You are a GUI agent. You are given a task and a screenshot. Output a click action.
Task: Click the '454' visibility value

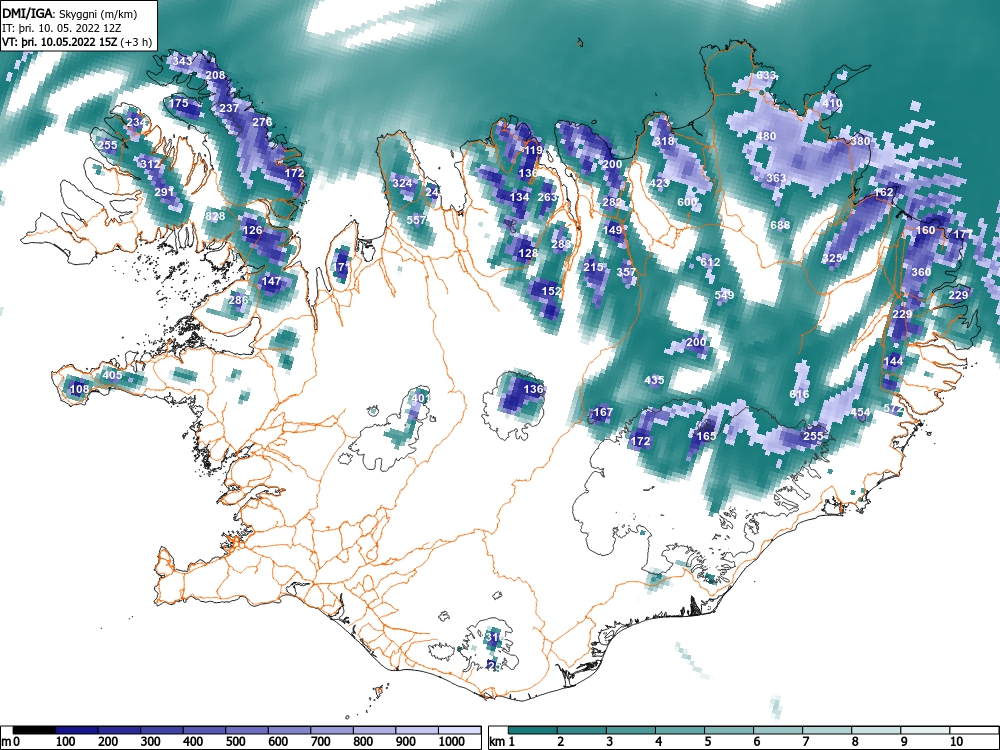860,413
